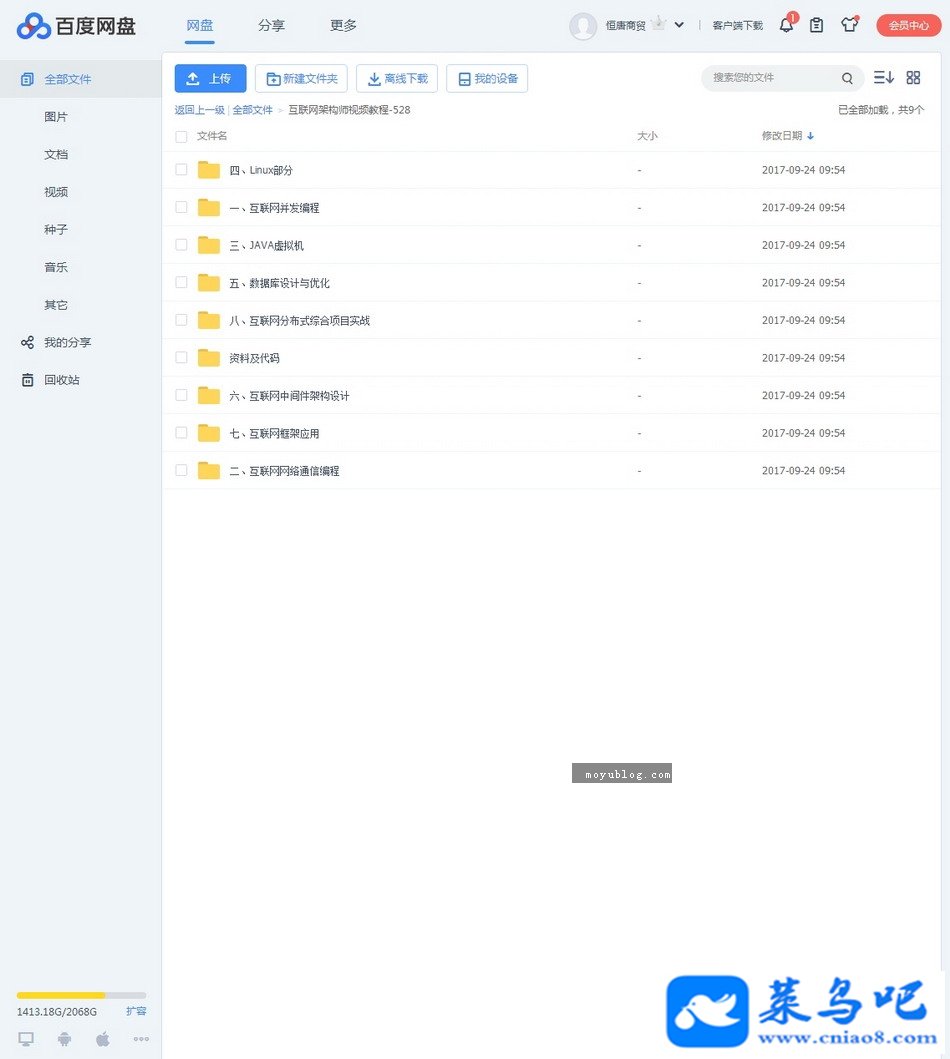Viewport: 950px width, 1059px height.
Task: Open the notification bell icon
Action: (787, 25)
